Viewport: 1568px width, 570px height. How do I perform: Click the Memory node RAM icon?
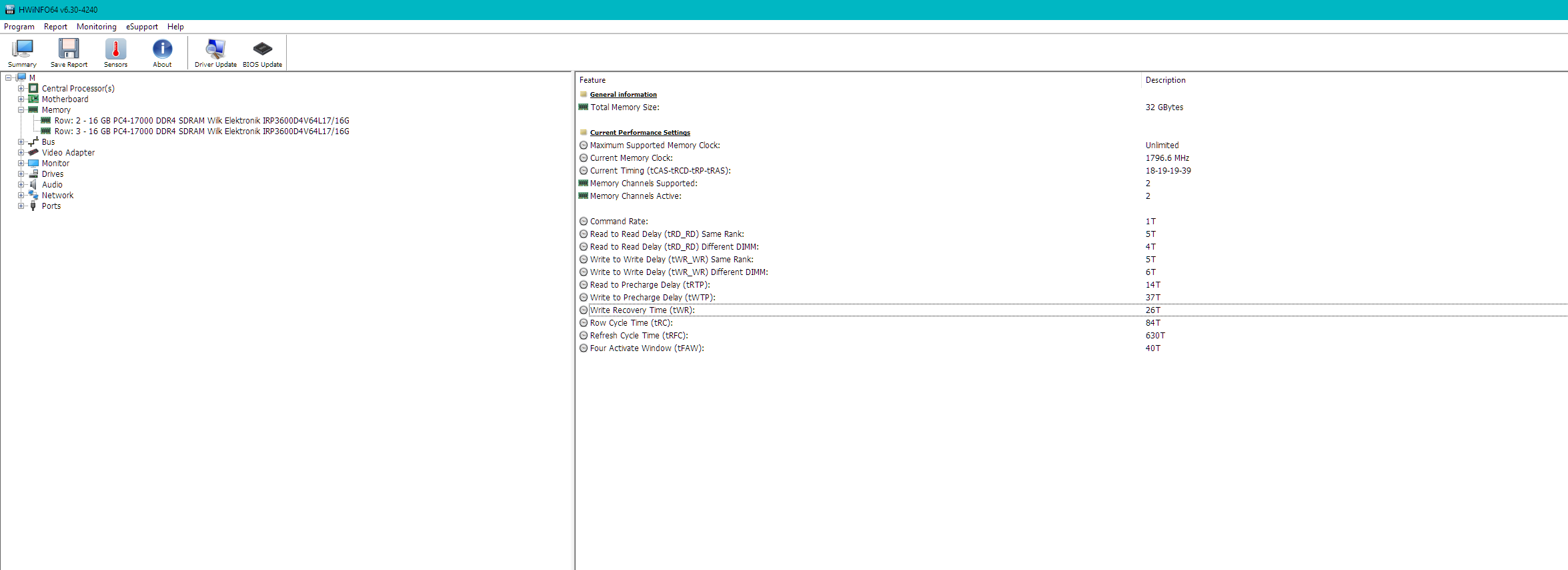33,109
